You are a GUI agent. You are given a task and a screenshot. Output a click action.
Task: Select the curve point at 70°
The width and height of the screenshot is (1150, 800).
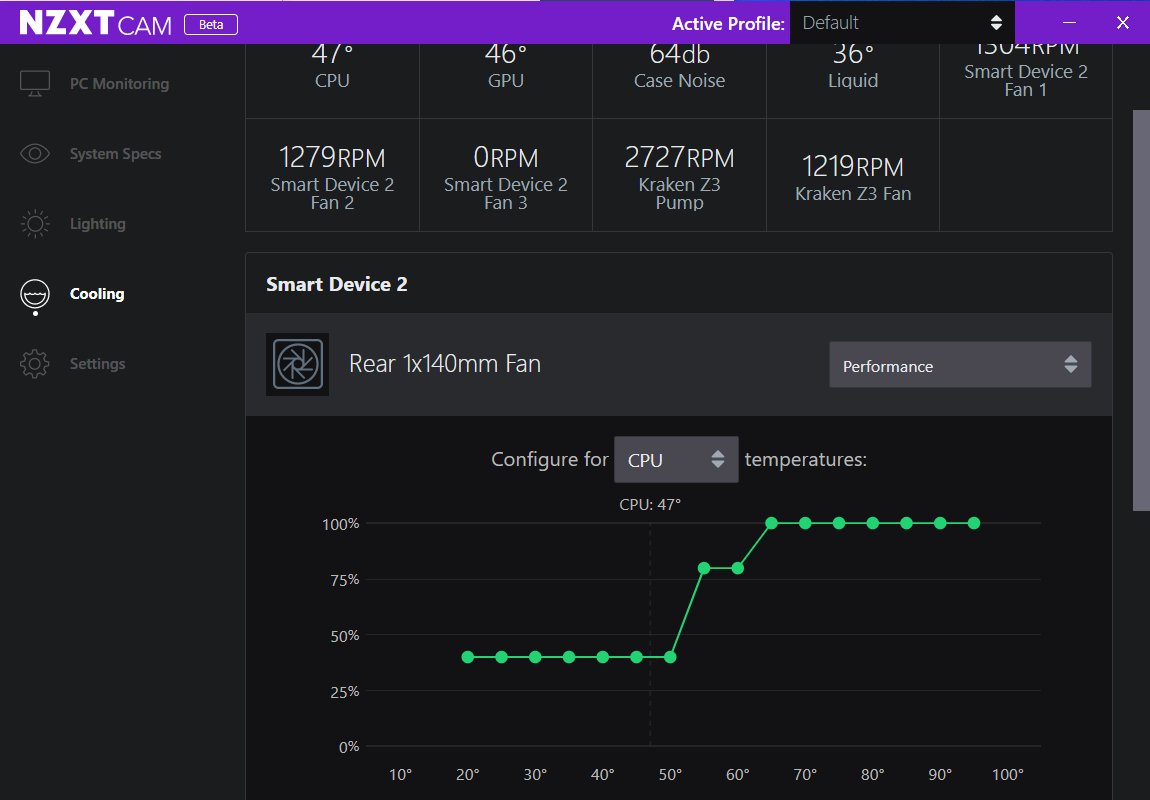point(805,523)
